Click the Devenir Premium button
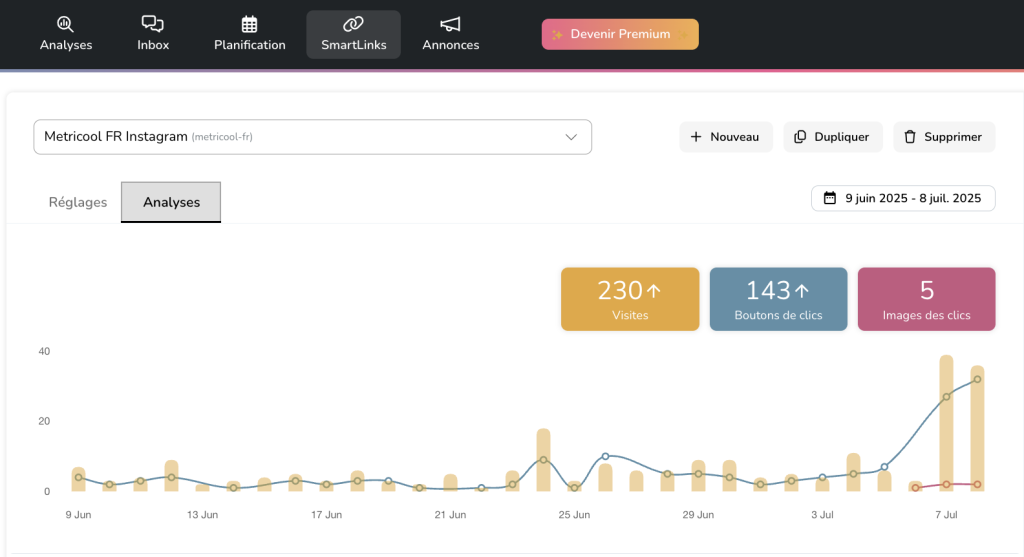The width and height of the screenshot is (1024, 557). (620, 34)
